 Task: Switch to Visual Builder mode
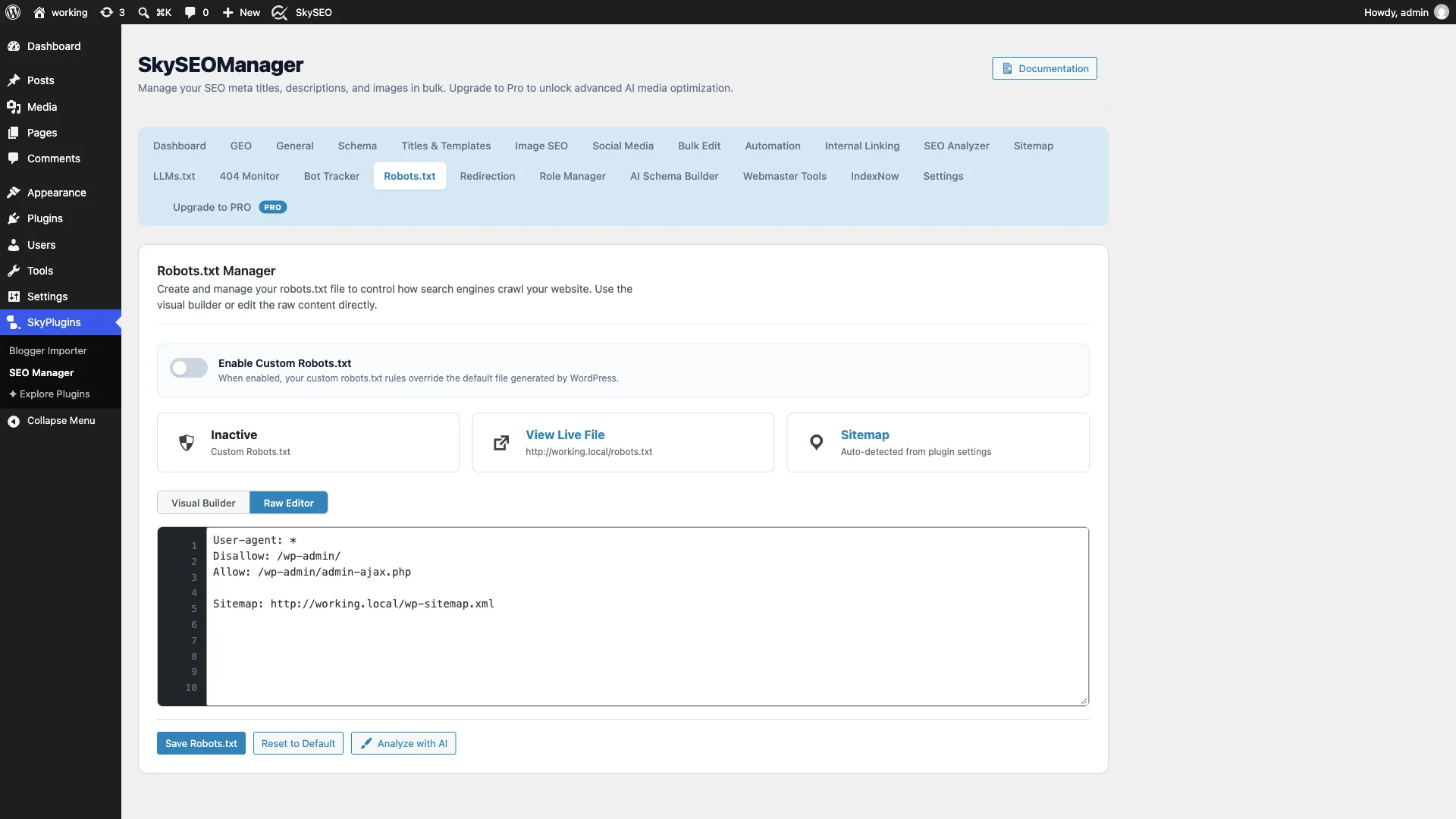point(203,503)
